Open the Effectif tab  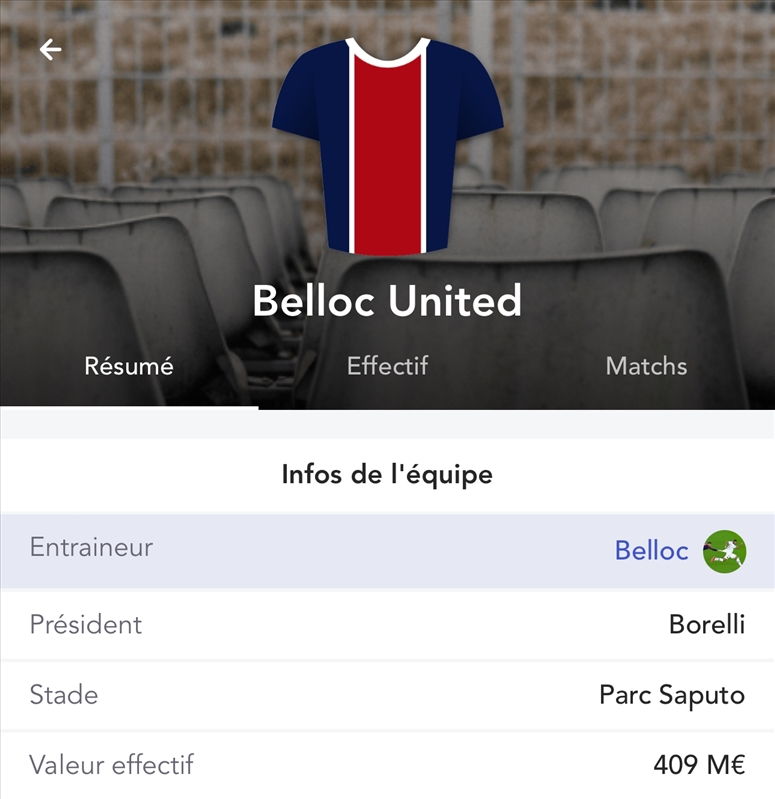coord(387,366)
